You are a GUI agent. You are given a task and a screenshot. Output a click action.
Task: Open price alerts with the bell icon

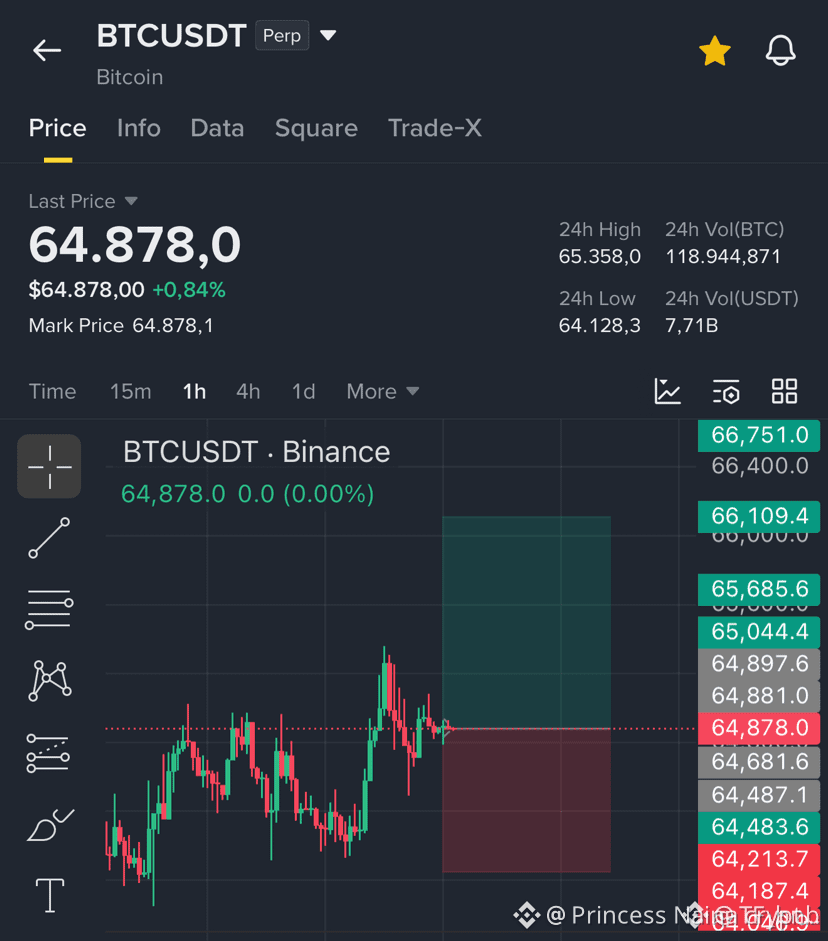(x=781, y=50)
